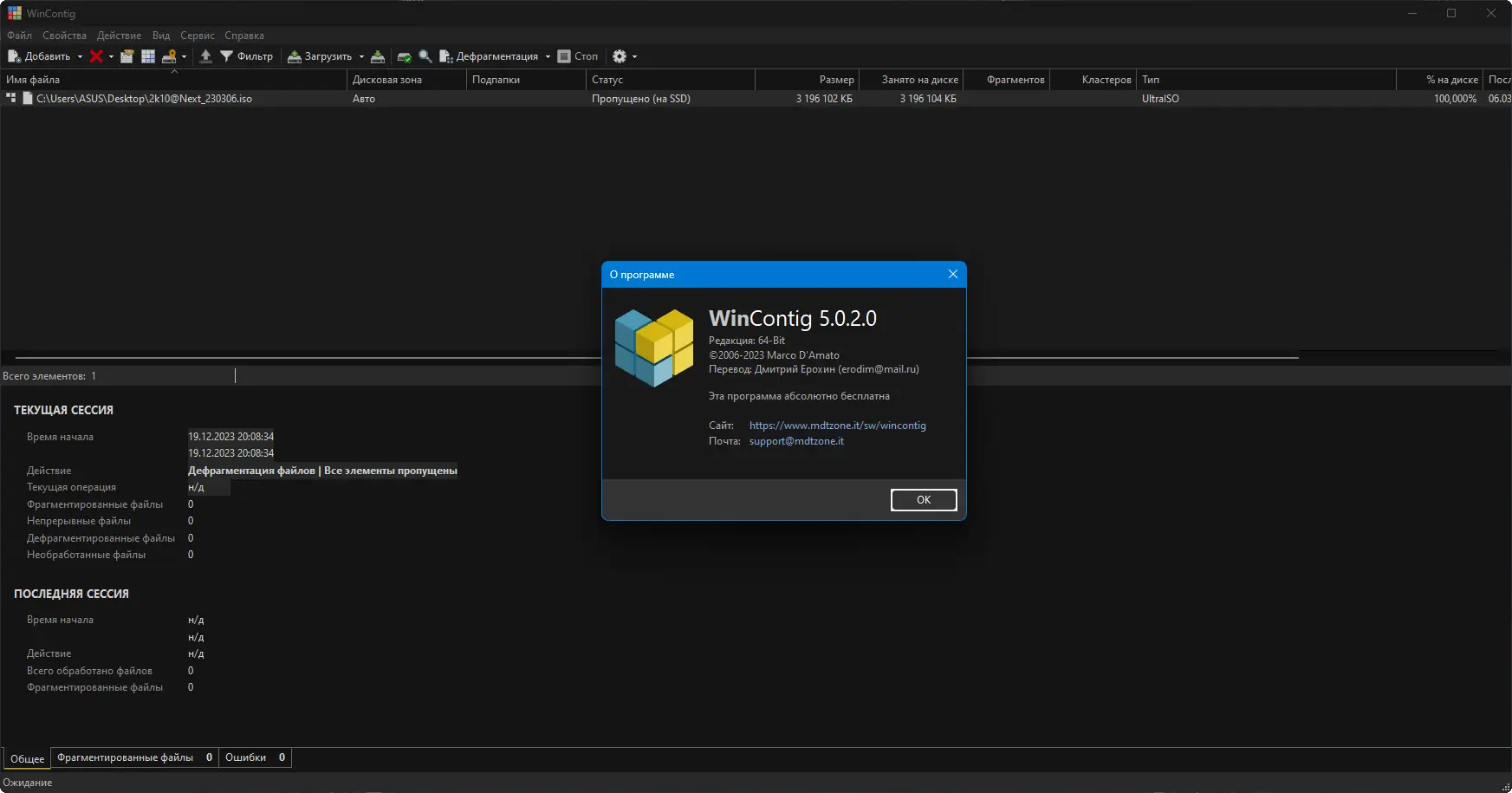Click the upward arrow eject icon
The height and width of the screenshot is (793, 1512).
click(x=205, y=56)
